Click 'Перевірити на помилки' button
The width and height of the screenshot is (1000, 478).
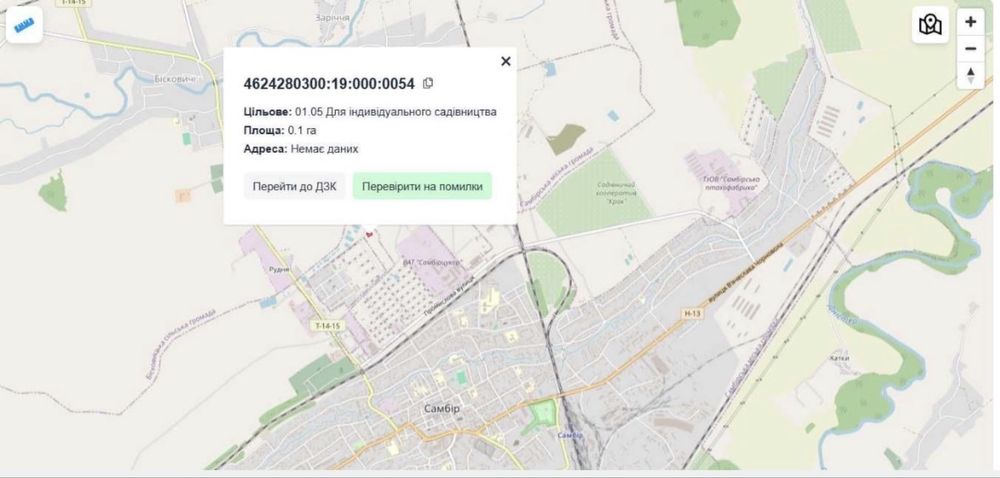click(x=422, y=187)
